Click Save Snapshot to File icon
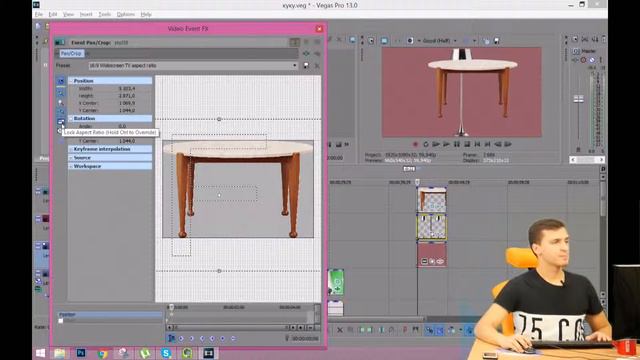640x360 pixels. click(x=496, y=41)
